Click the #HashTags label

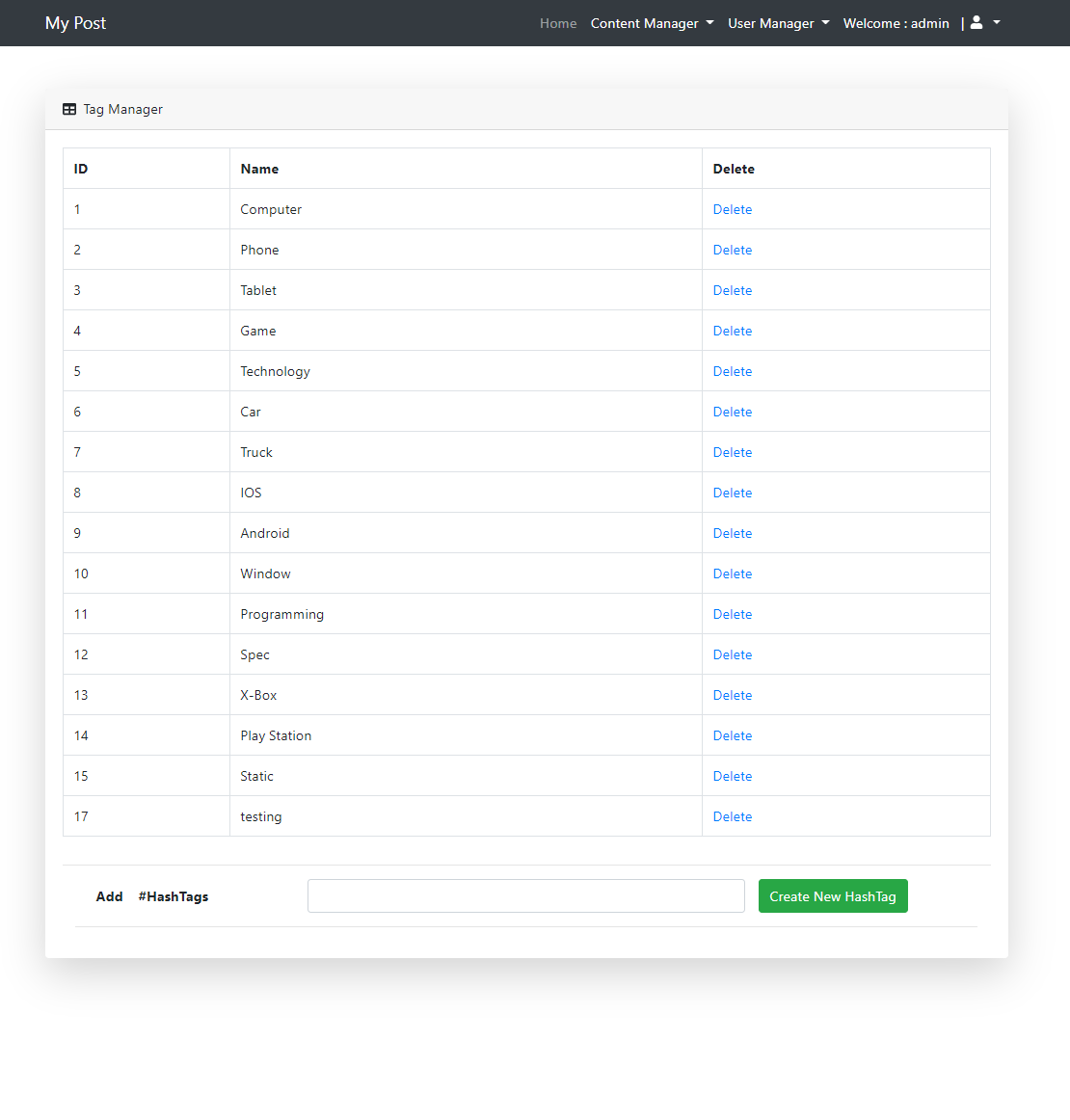click(x=174, y=896)
